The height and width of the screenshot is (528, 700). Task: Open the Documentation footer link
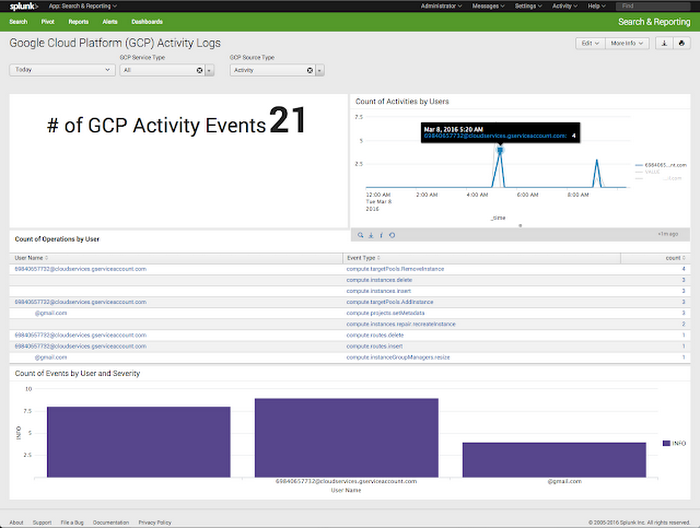point(111,522)
